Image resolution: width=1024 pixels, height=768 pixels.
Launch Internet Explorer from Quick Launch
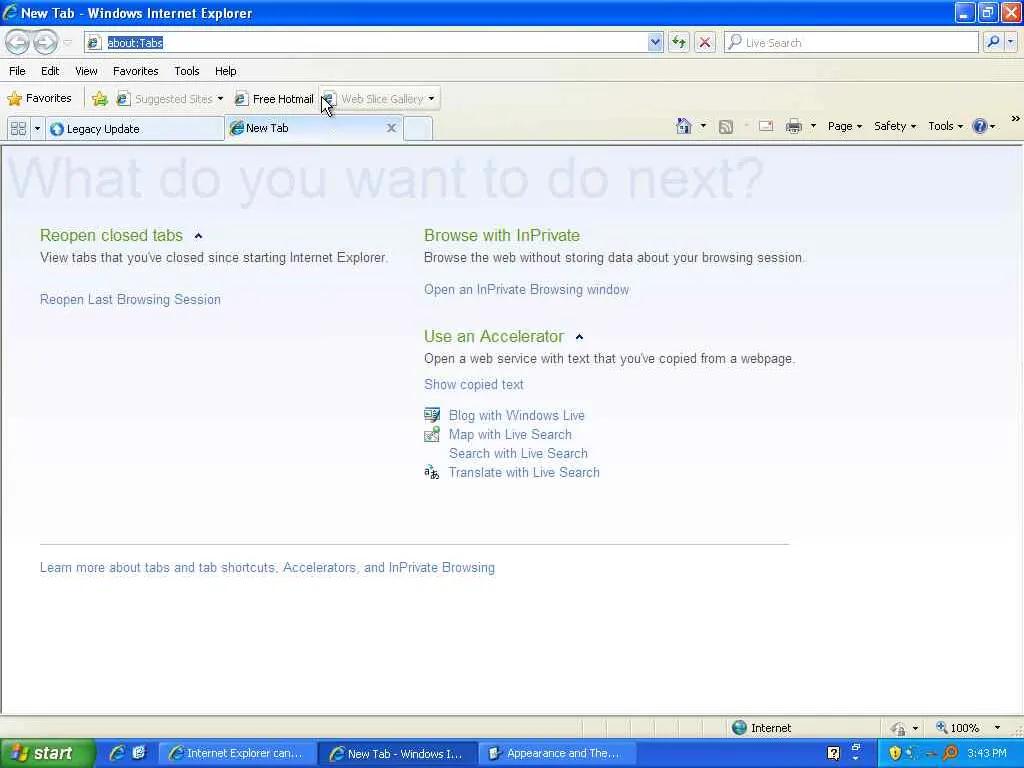[117, 753]
